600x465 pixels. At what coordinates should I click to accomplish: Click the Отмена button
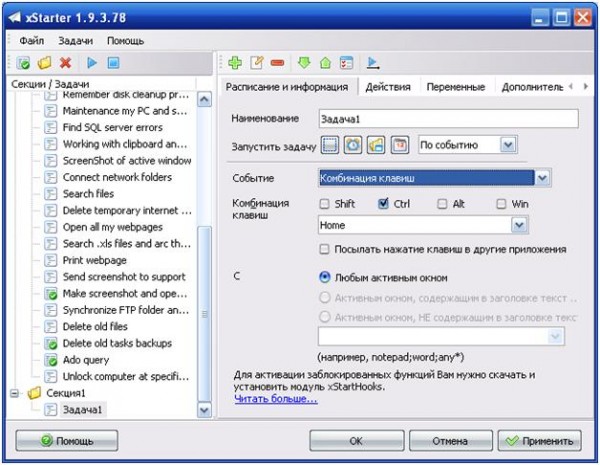click(451, 441)
